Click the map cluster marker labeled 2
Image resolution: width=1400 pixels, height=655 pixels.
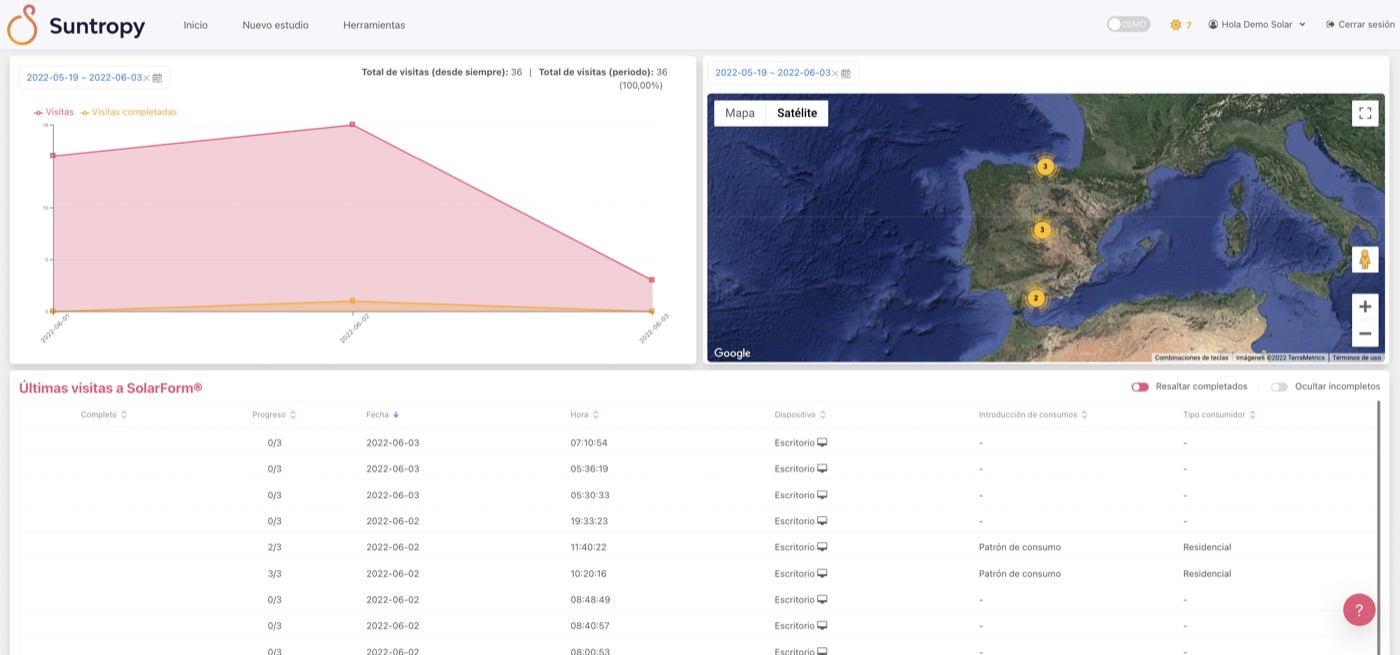coord(1036,298)
